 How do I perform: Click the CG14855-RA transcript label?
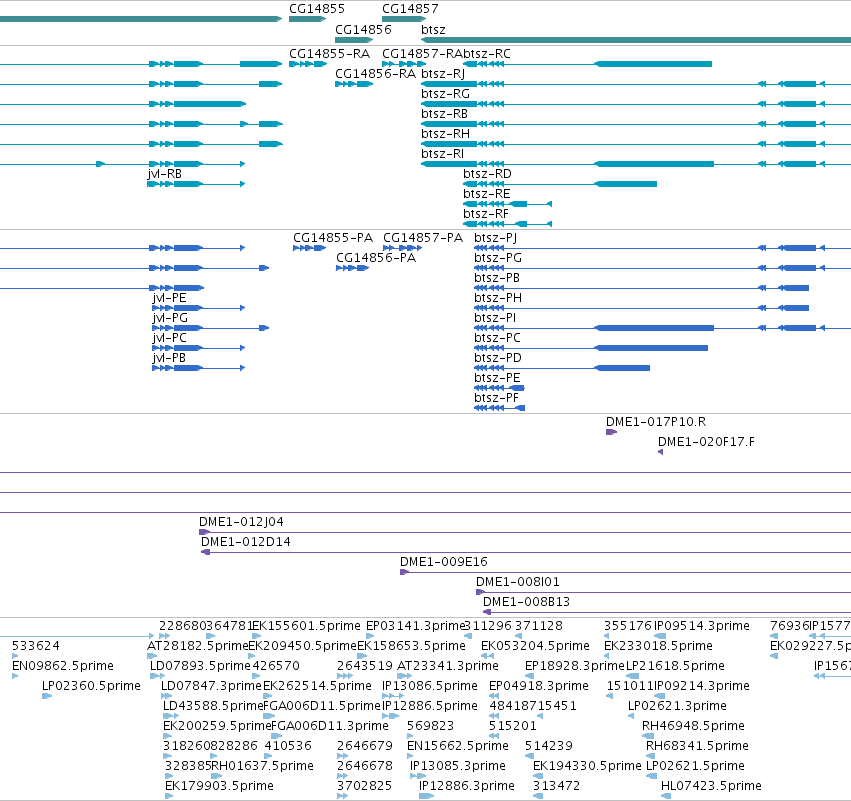[329, 54]
